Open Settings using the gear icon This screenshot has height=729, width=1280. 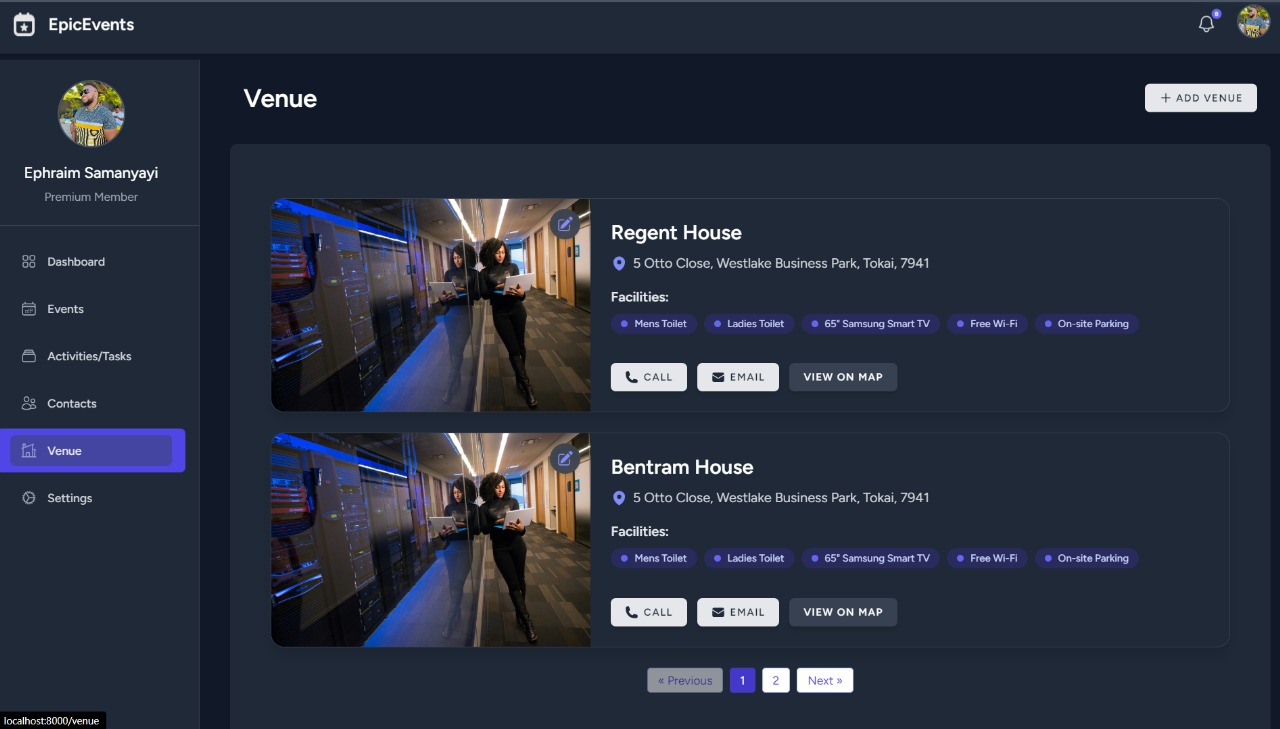pos(27,497)
